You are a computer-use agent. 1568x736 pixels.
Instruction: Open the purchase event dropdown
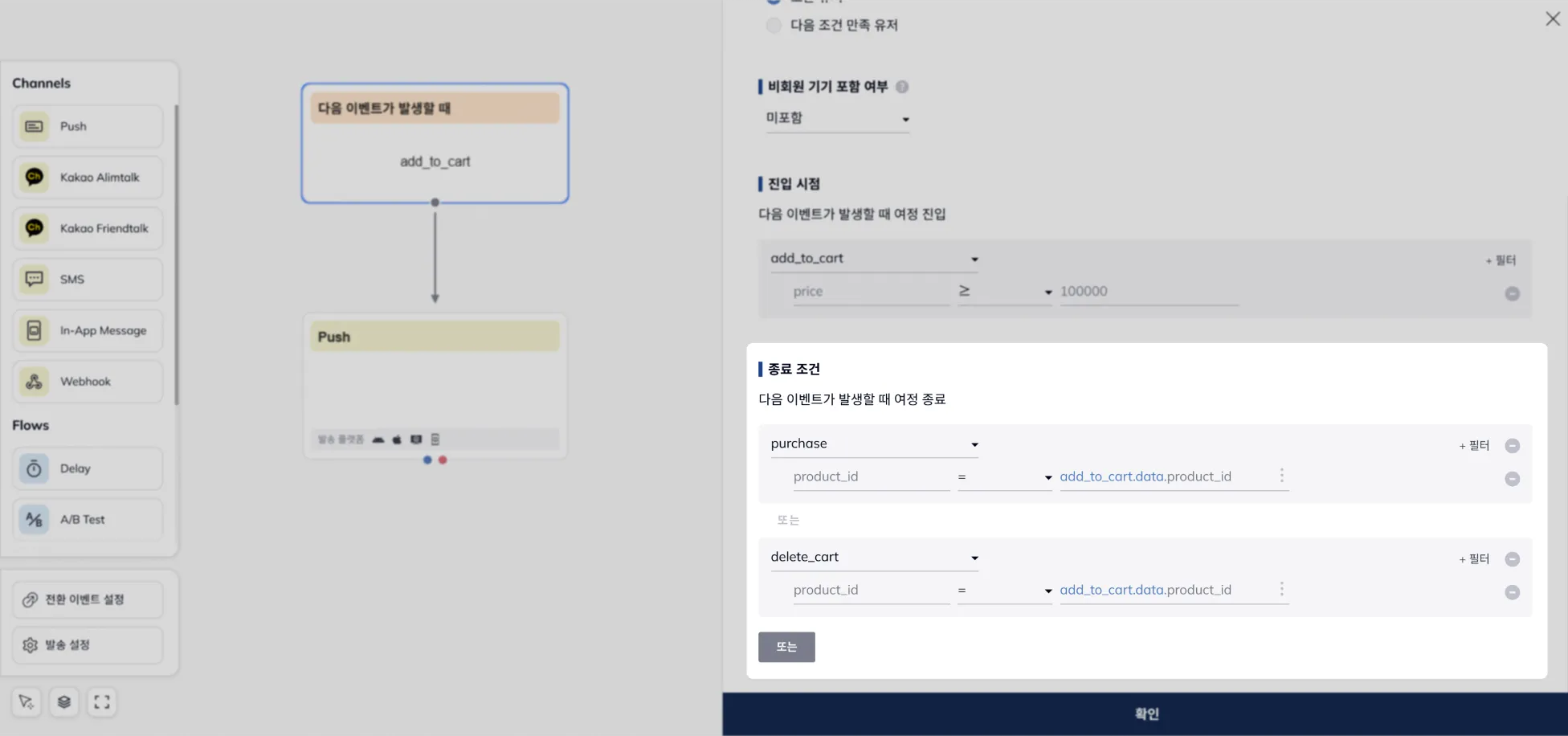click(874, 444)
